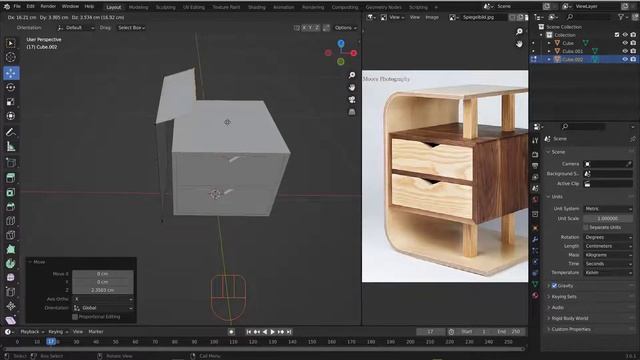Screen dimensions: 640x360
Task: Open the File menu
Action: [17, 7]
